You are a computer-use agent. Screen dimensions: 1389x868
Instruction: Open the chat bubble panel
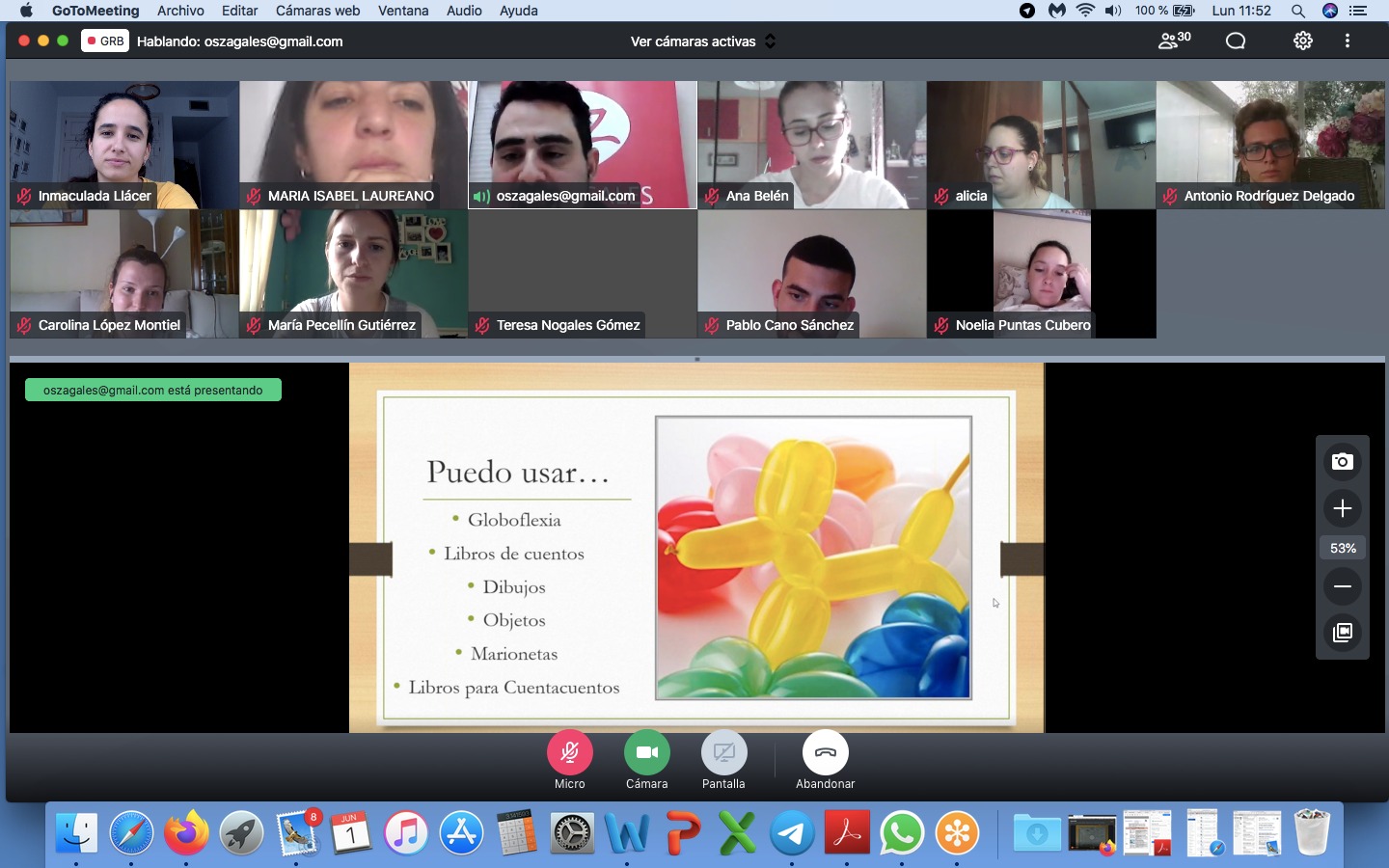point(1236,41)
